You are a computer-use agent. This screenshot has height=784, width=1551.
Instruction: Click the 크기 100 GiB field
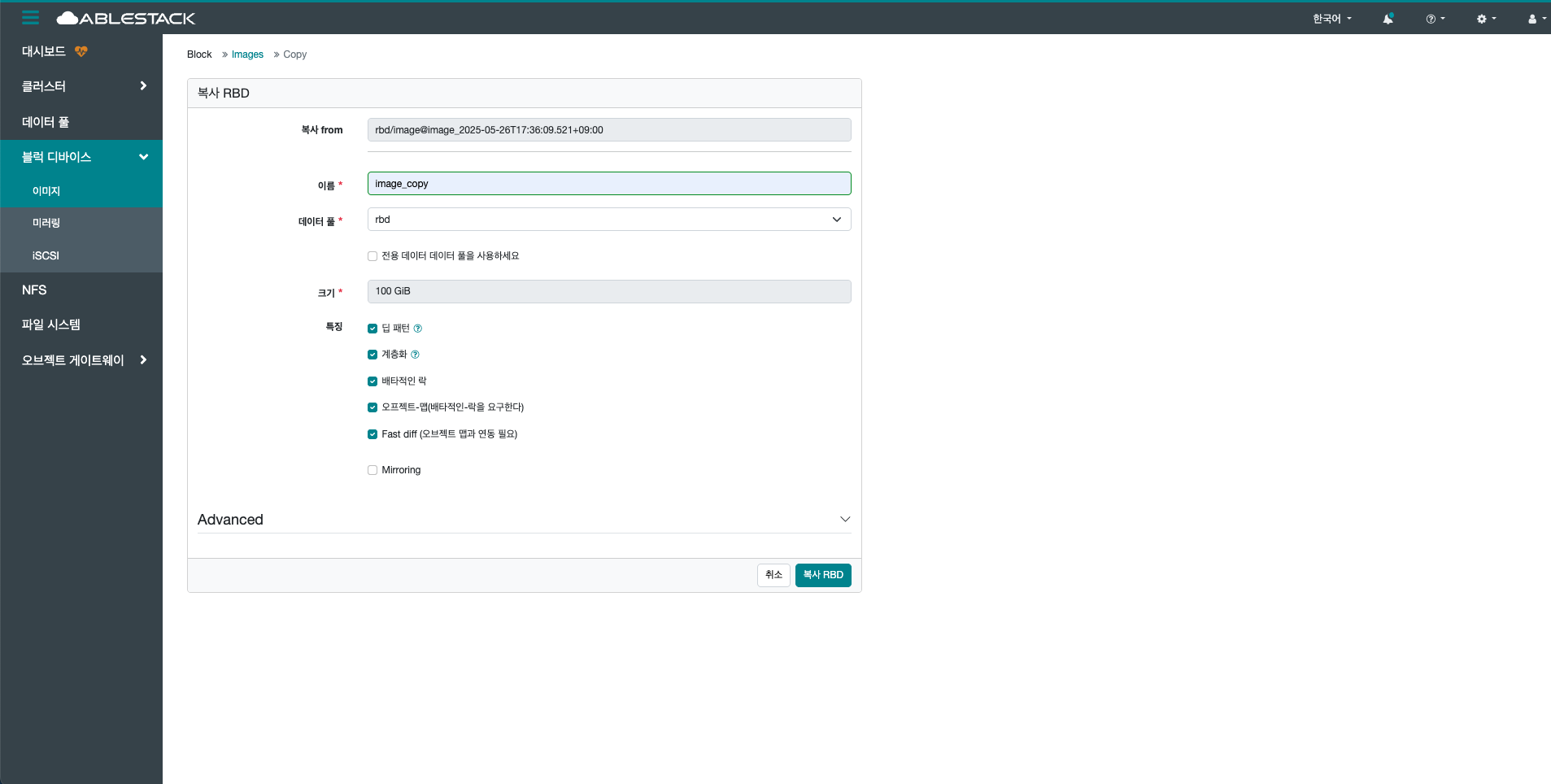coord(609,291)
